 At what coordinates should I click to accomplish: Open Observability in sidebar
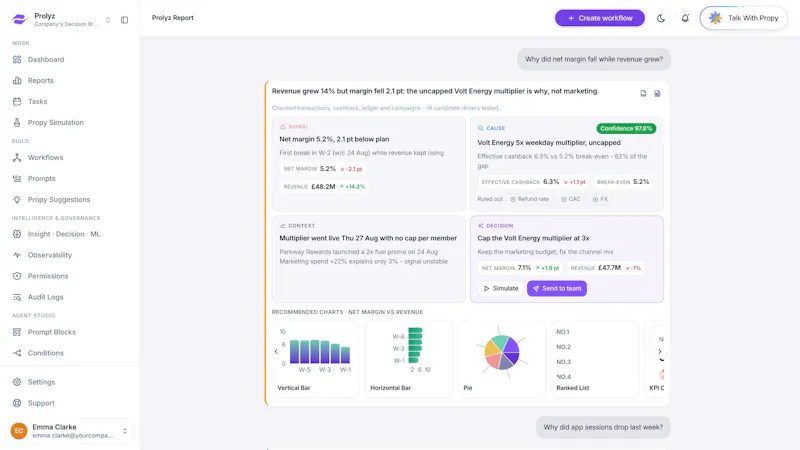click(x=70, y=255)
